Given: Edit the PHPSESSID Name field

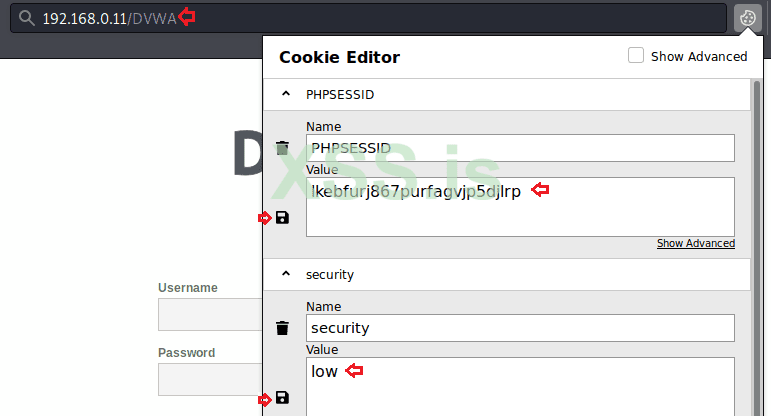Looking at the screenshot, I should 520,148.
